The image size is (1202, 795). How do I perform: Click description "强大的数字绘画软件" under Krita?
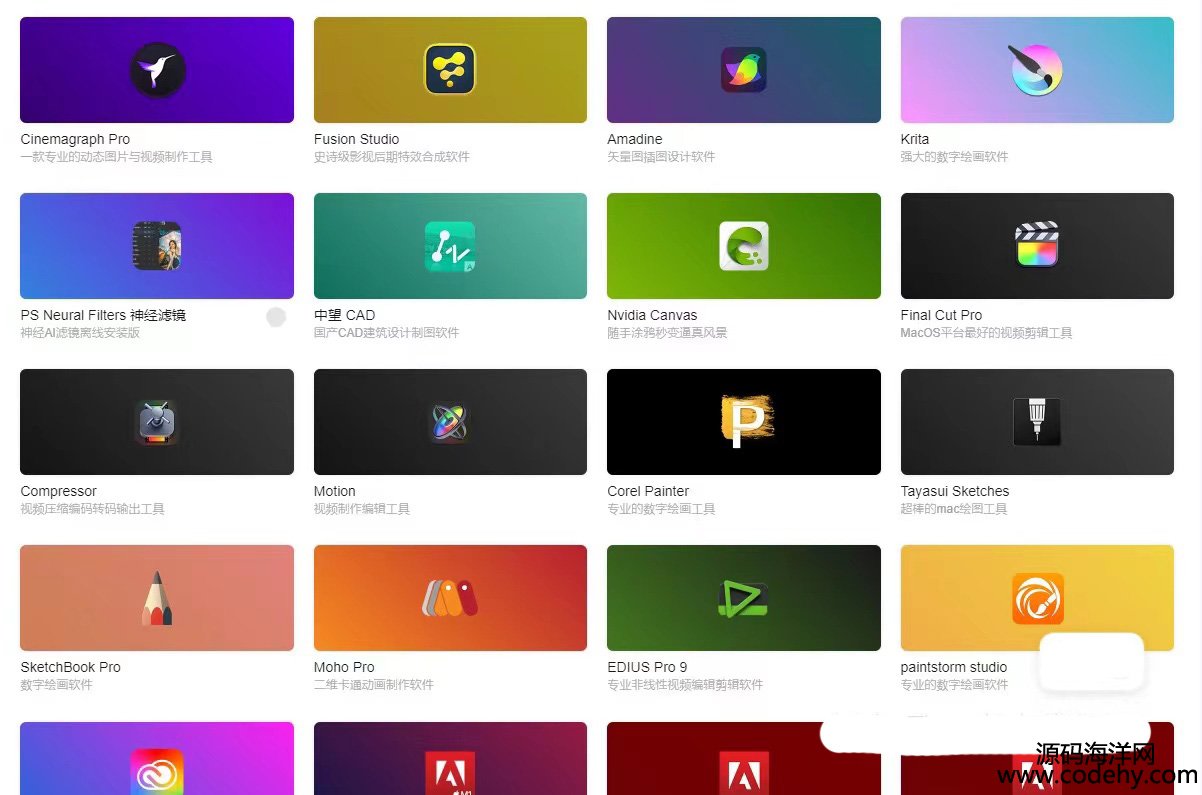click(x=954, y=157)
